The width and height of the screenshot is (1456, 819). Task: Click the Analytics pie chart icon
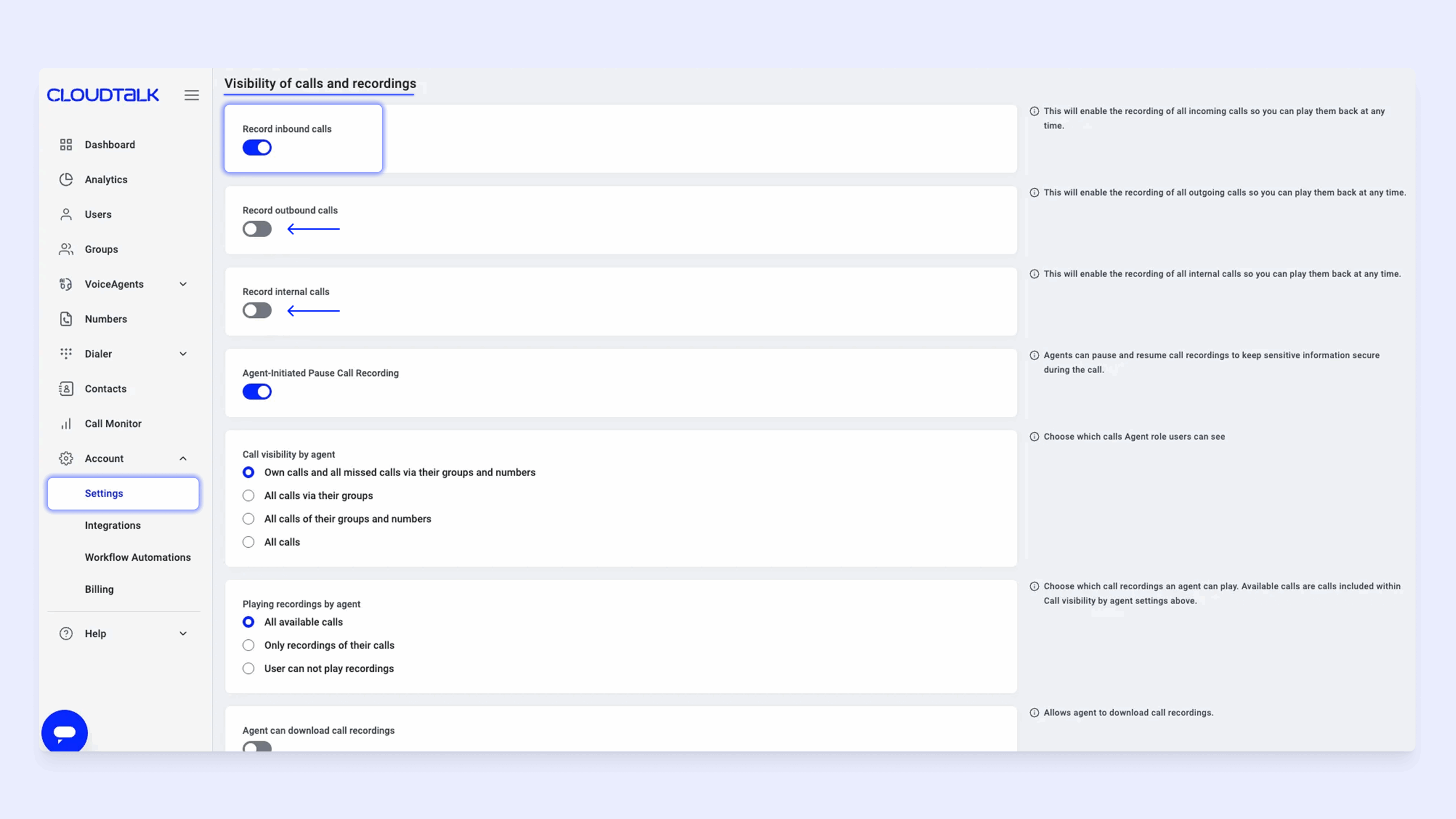(66, 179)
